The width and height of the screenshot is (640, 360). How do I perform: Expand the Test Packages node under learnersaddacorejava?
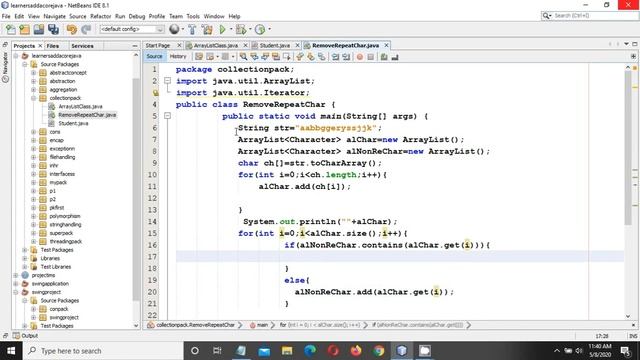pos(25,250)
